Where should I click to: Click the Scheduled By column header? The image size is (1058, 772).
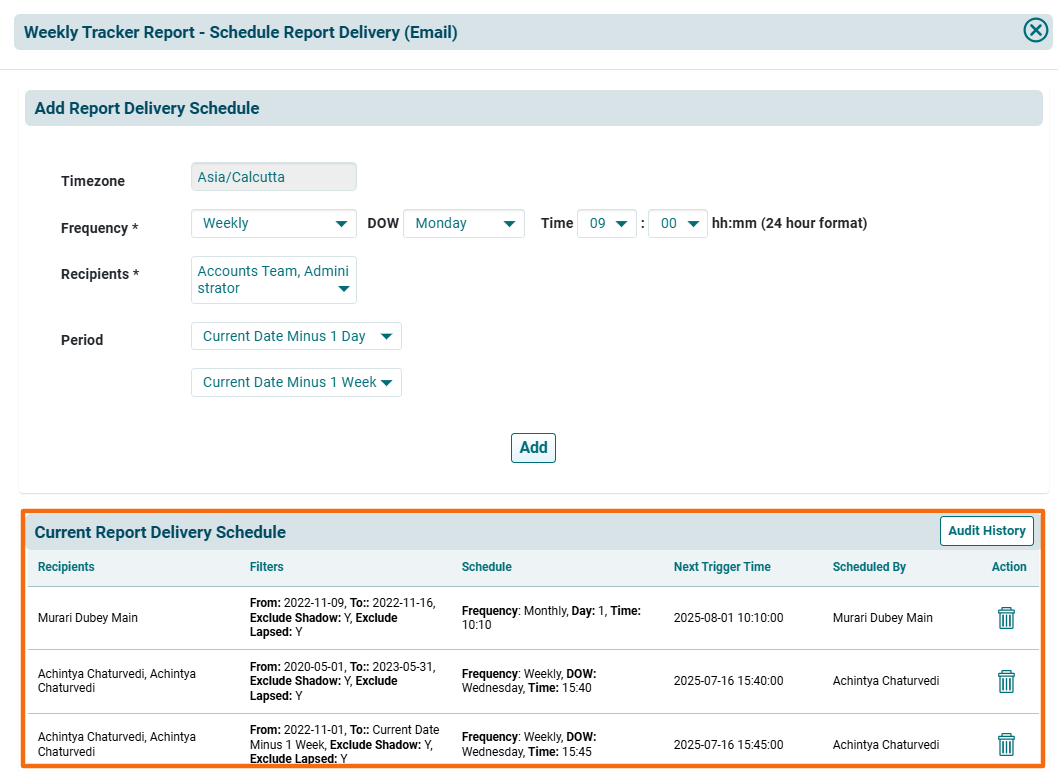click(869, 567)
